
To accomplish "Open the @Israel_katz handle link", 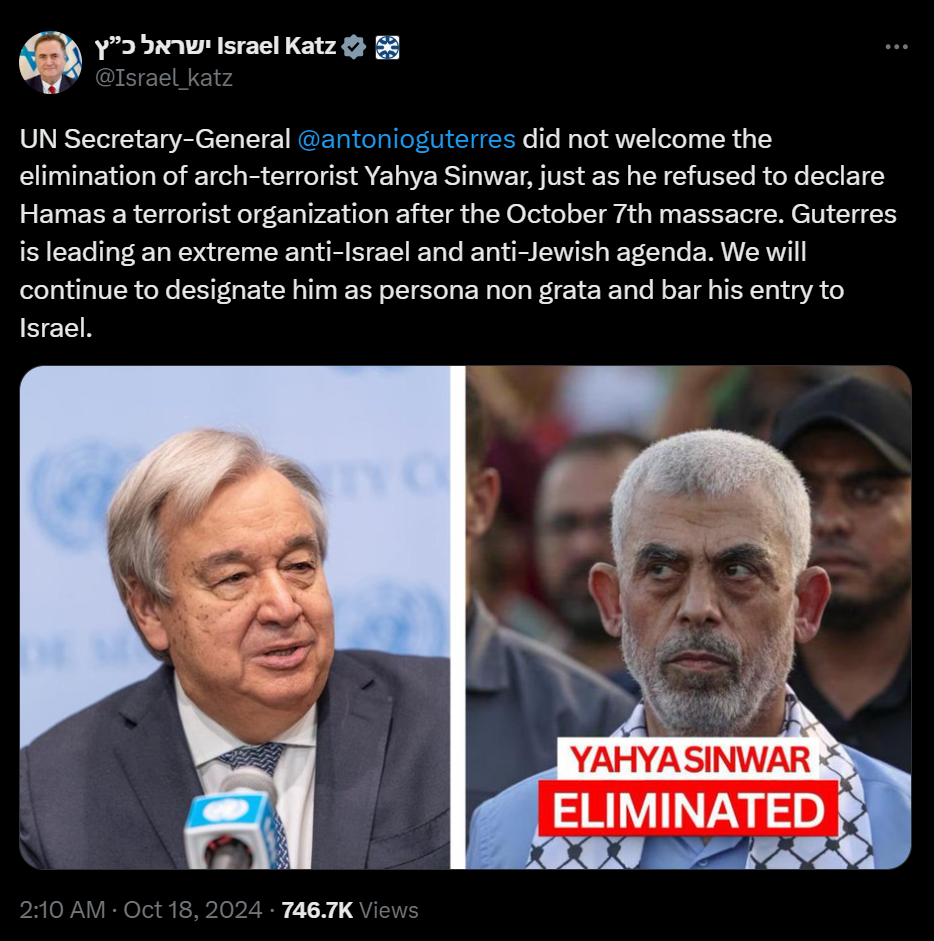I will tap(164, 78).
